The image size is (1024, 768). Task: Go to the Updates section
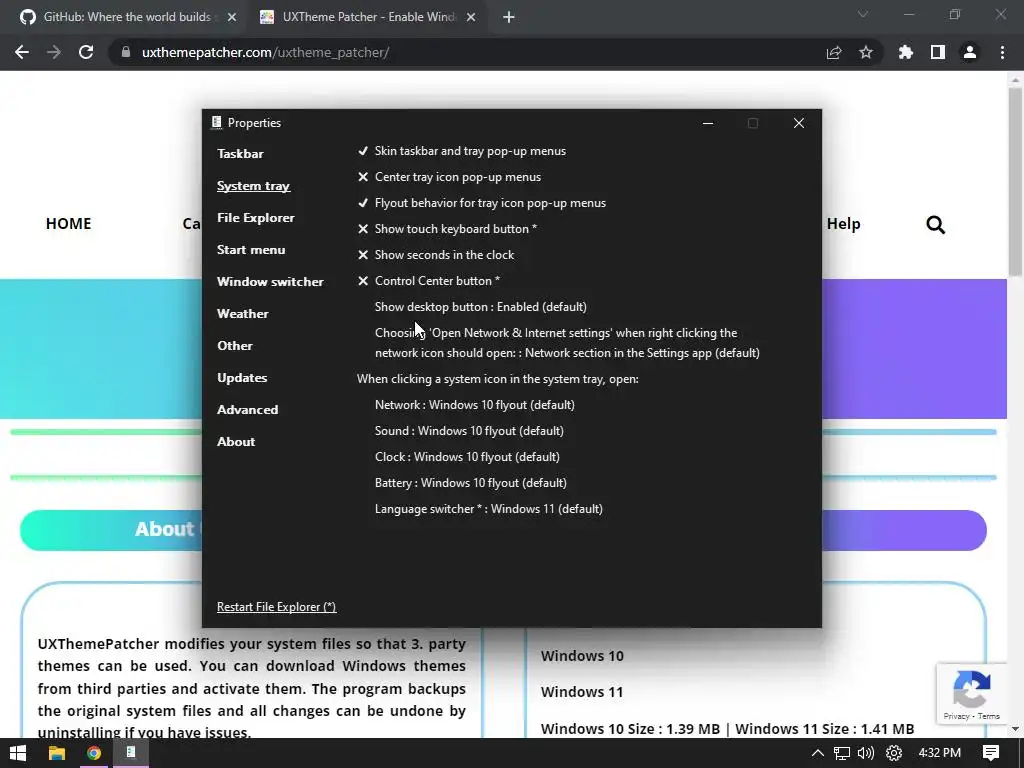tap(242, 377)
